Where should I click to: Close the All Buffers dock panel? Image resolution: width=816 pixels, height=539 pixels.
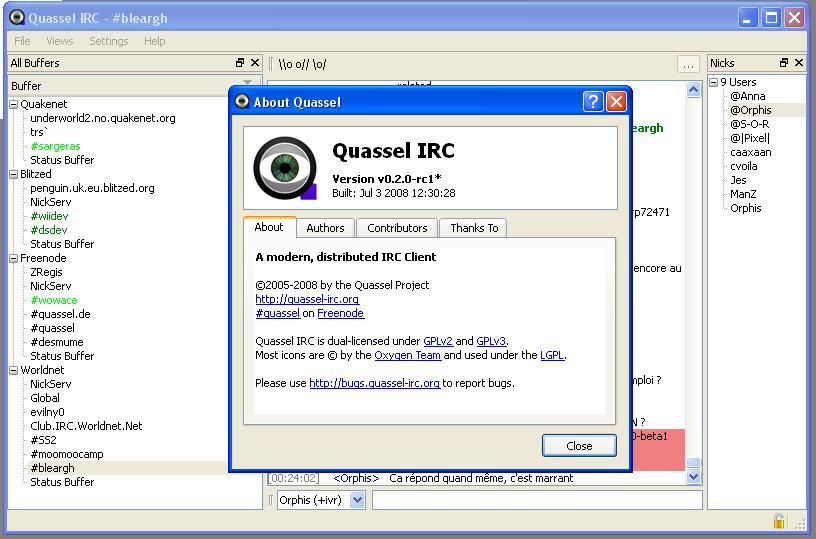click(x=255, y=62)
